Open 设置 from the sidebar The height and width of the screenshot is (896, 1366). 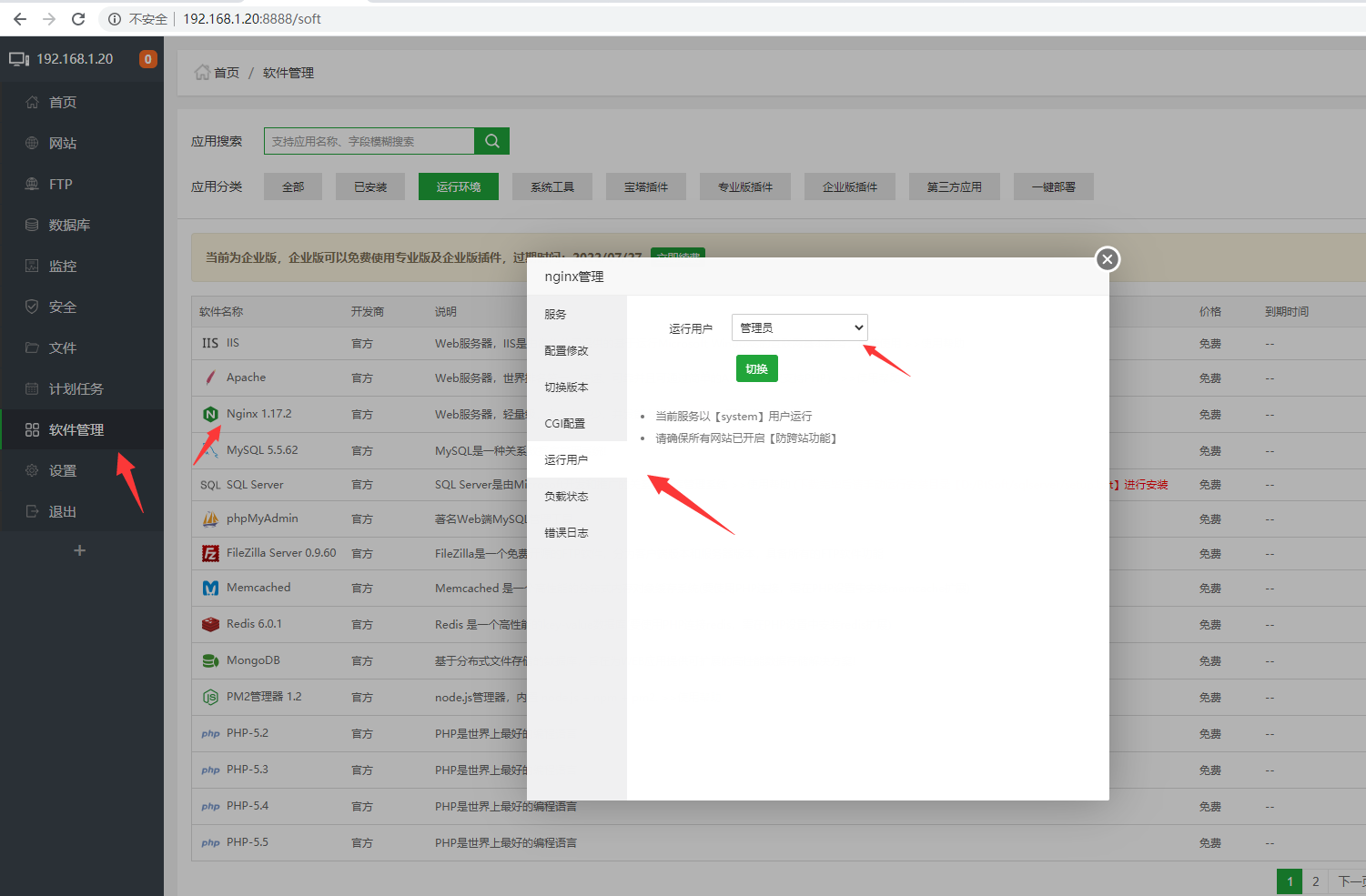[61, 470]
